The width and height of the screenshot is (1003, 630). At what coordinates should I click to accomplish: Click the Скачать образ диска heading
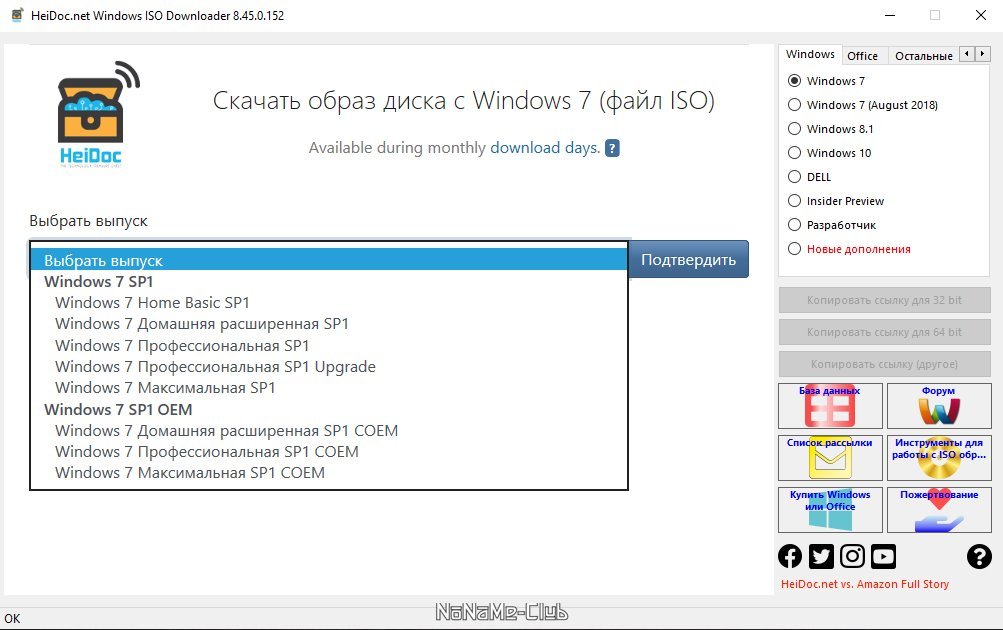pyautogui.click(x=464, y=100)
